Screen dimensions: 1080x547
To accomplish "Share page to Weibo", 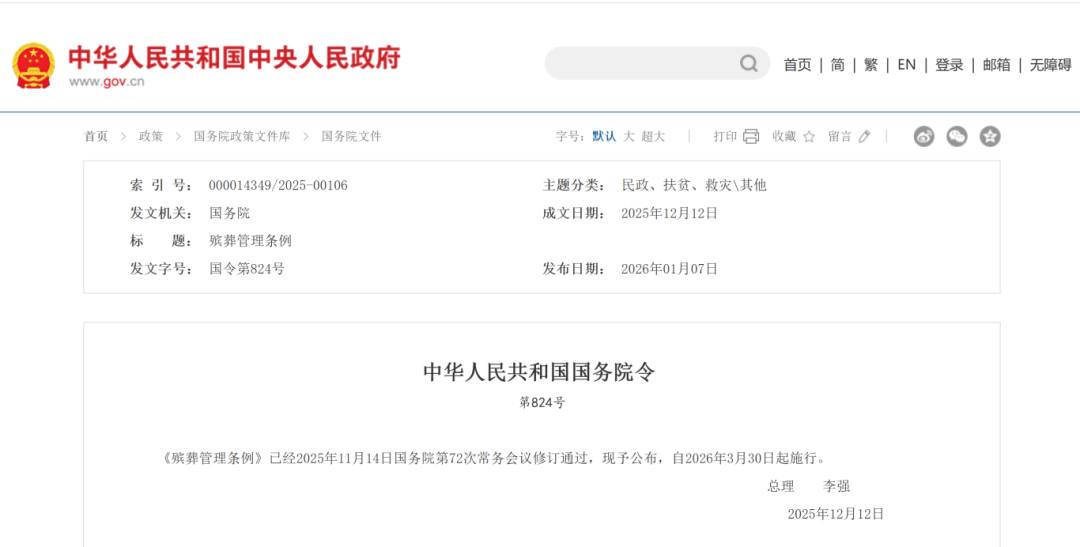I will [924, 137].
